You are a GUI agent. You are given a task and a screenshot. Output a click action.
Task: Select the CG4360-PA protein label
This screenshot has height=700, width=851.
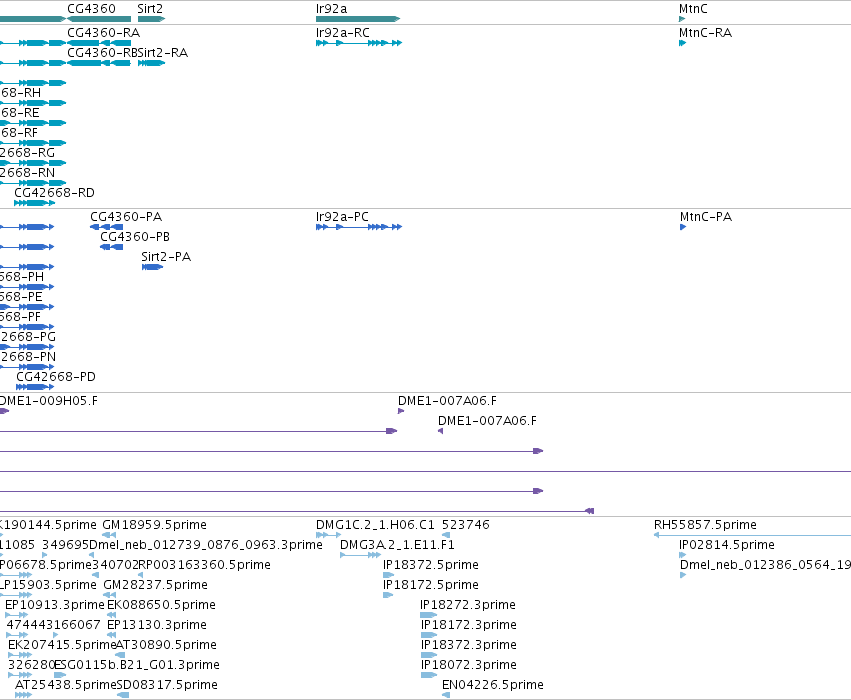click(126, 217)
